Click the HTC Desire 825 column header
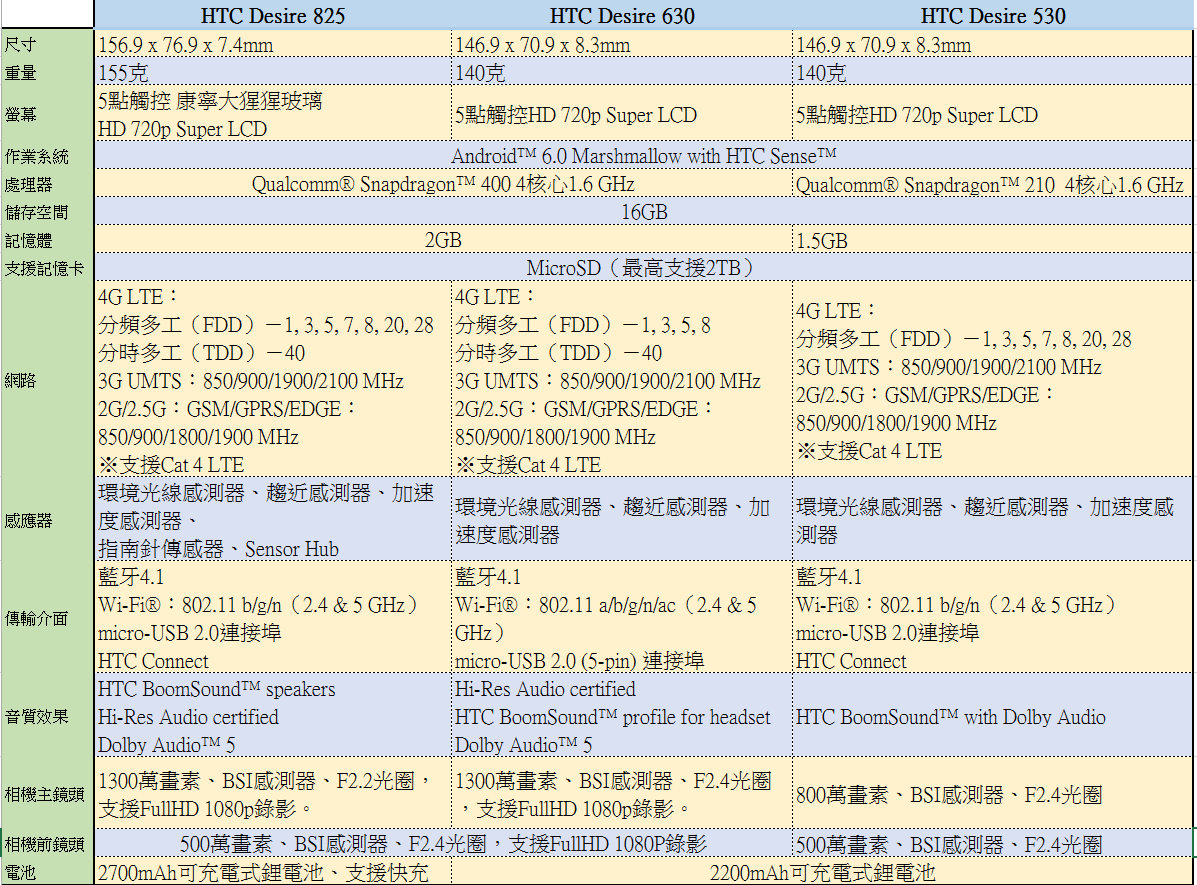This screenshot has width=1197, height=885. point(273,15)
